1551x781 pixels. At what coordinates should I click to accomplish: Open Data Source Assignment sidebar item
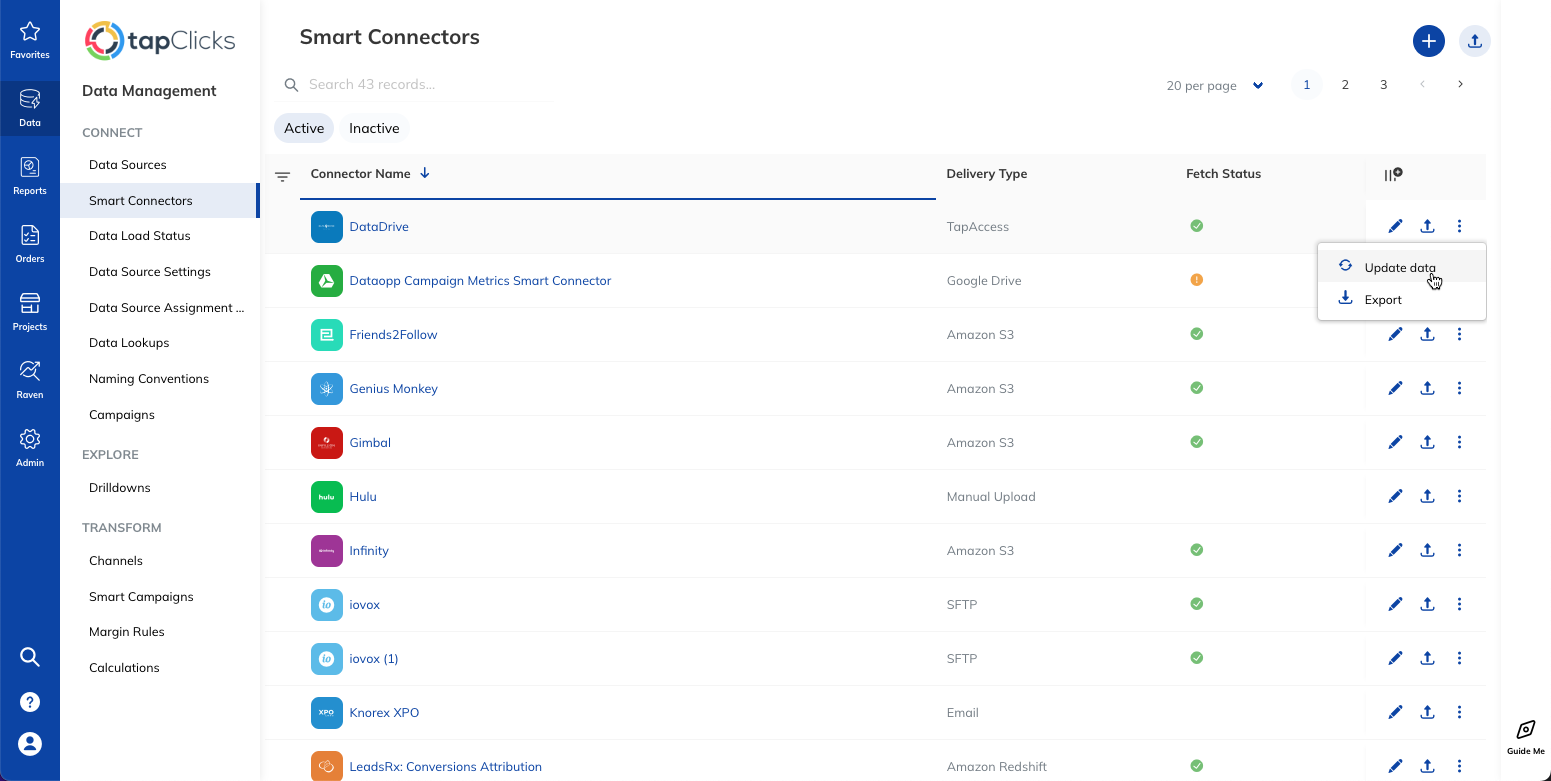(x=167, y=308)
